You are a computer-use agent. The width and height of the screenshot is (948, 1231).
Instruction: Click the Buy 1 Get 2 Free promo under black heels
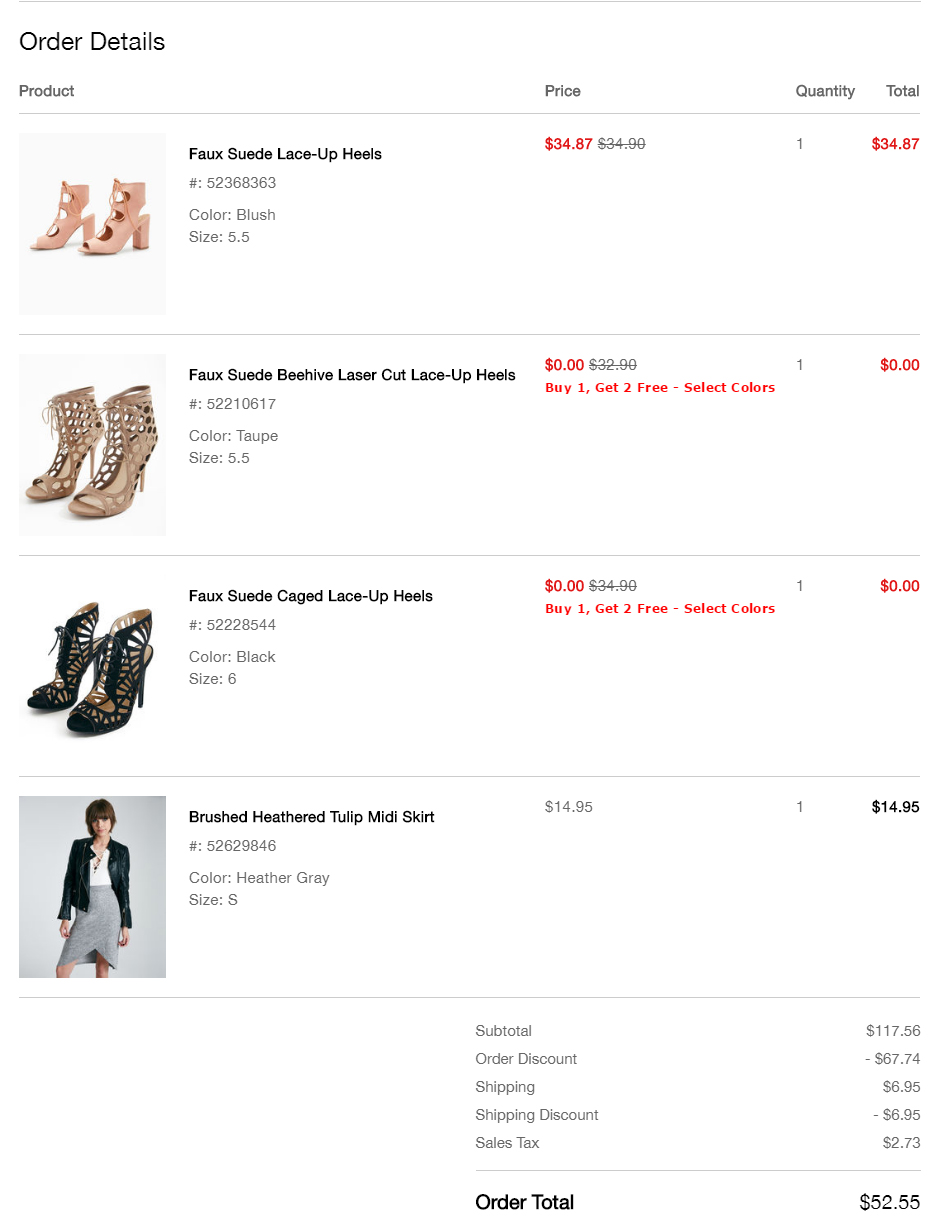coord(660,609)
